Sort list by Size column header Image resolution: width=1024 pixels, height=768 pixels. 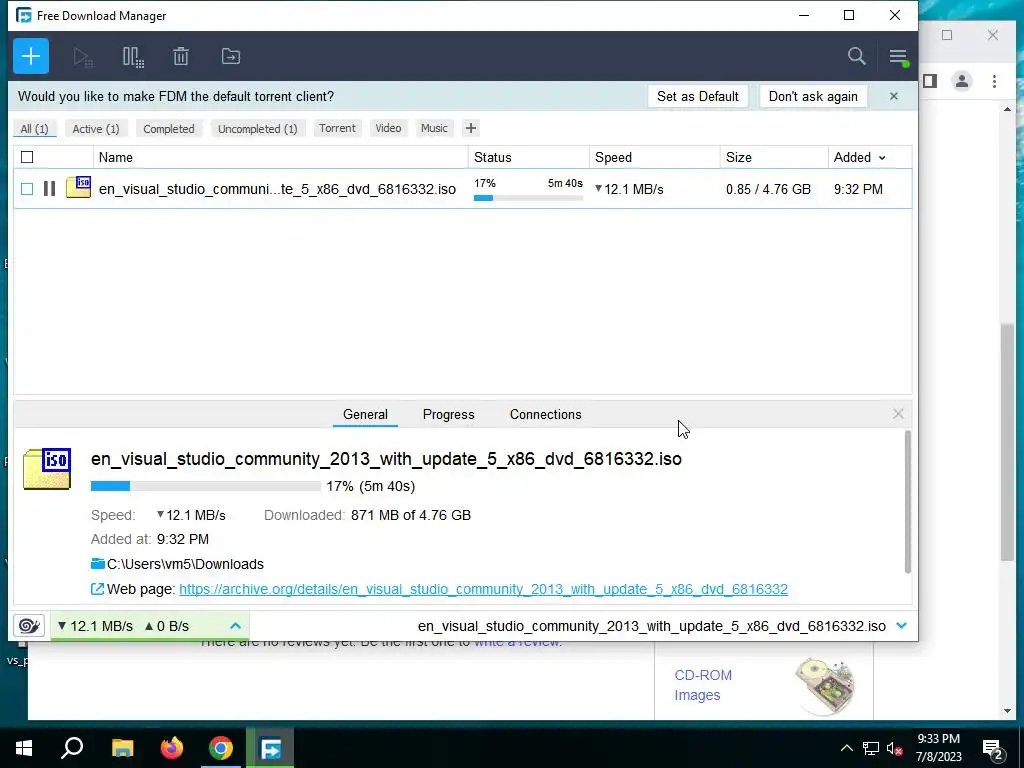tap(774, 157)
